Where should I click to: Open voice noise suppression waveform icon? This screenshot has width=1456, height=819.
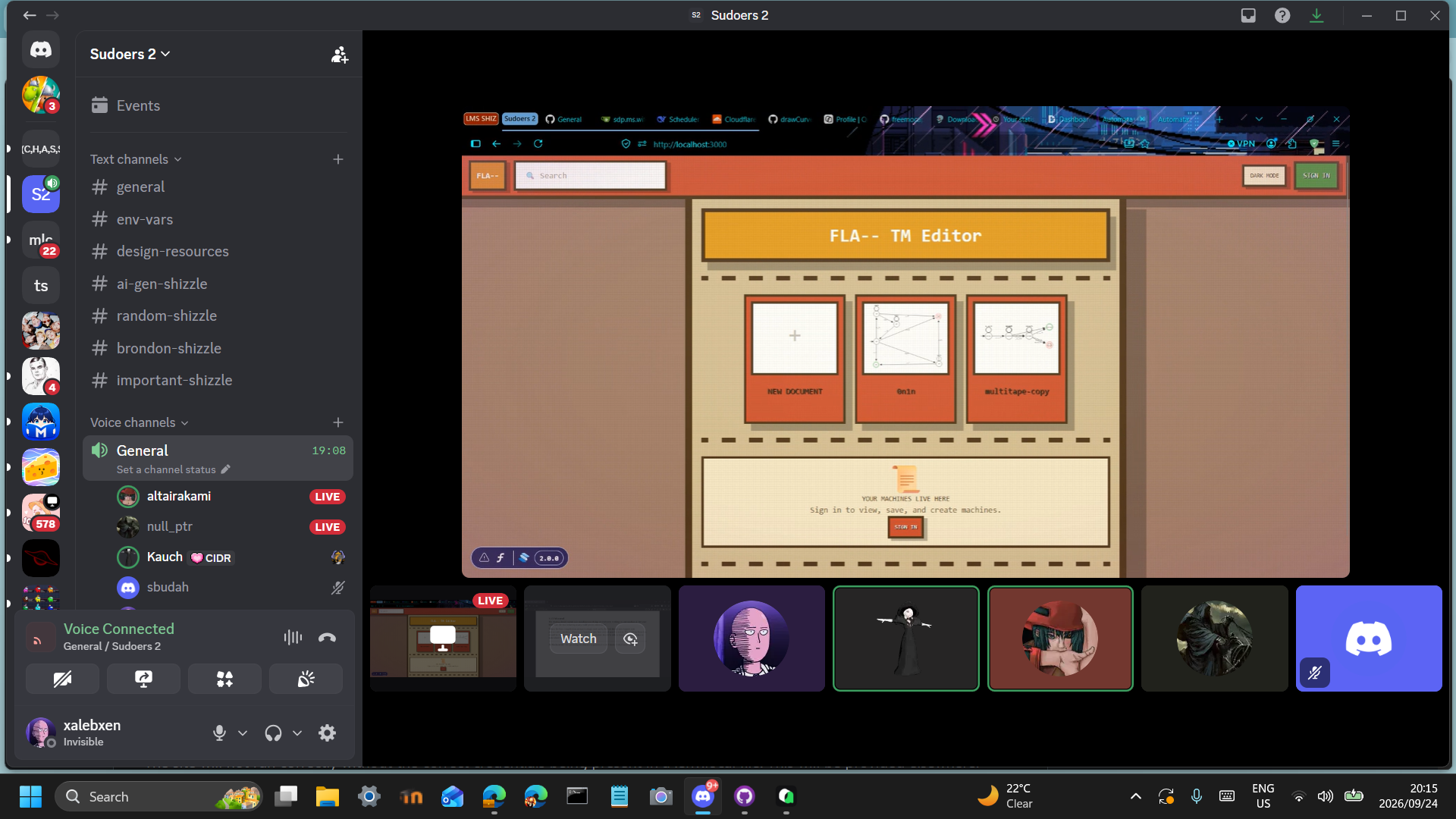click(x=293, y=638)
